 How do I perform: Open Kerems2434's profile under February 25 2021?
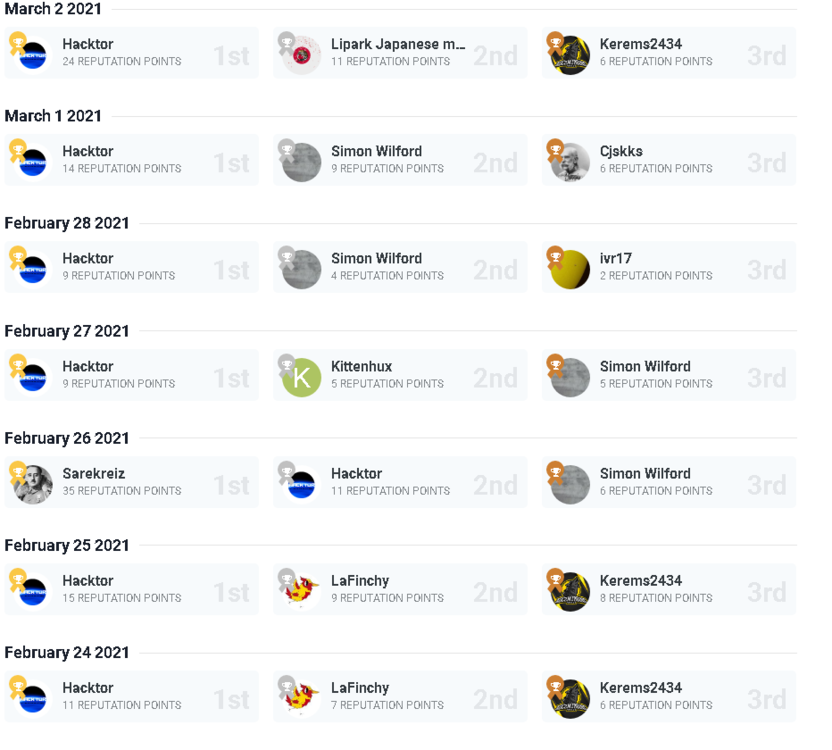[641, 581]
